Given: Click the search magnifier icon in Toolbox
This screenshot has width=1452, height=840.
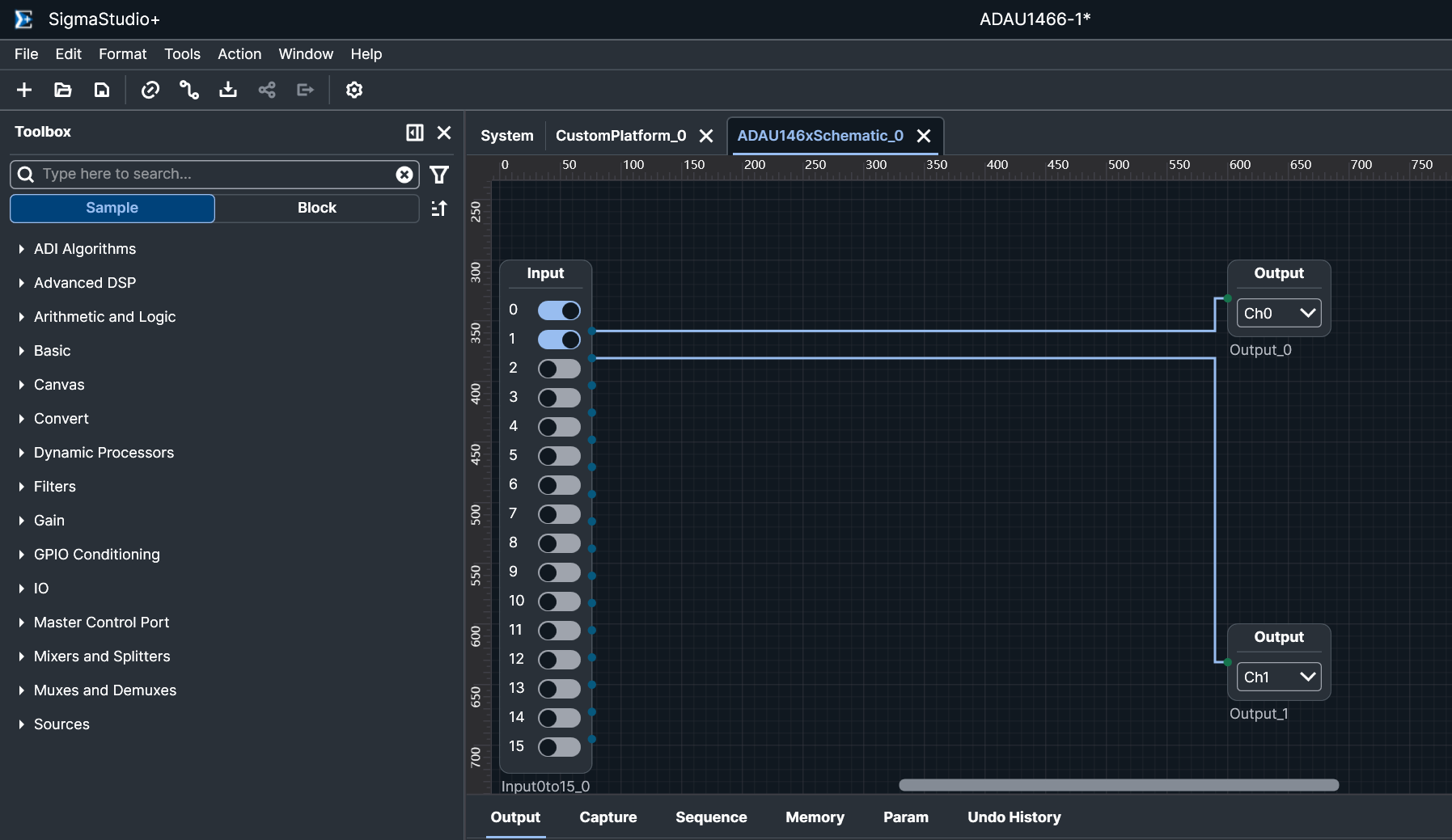Looking at the screenshot, I should tap(26, 175).
